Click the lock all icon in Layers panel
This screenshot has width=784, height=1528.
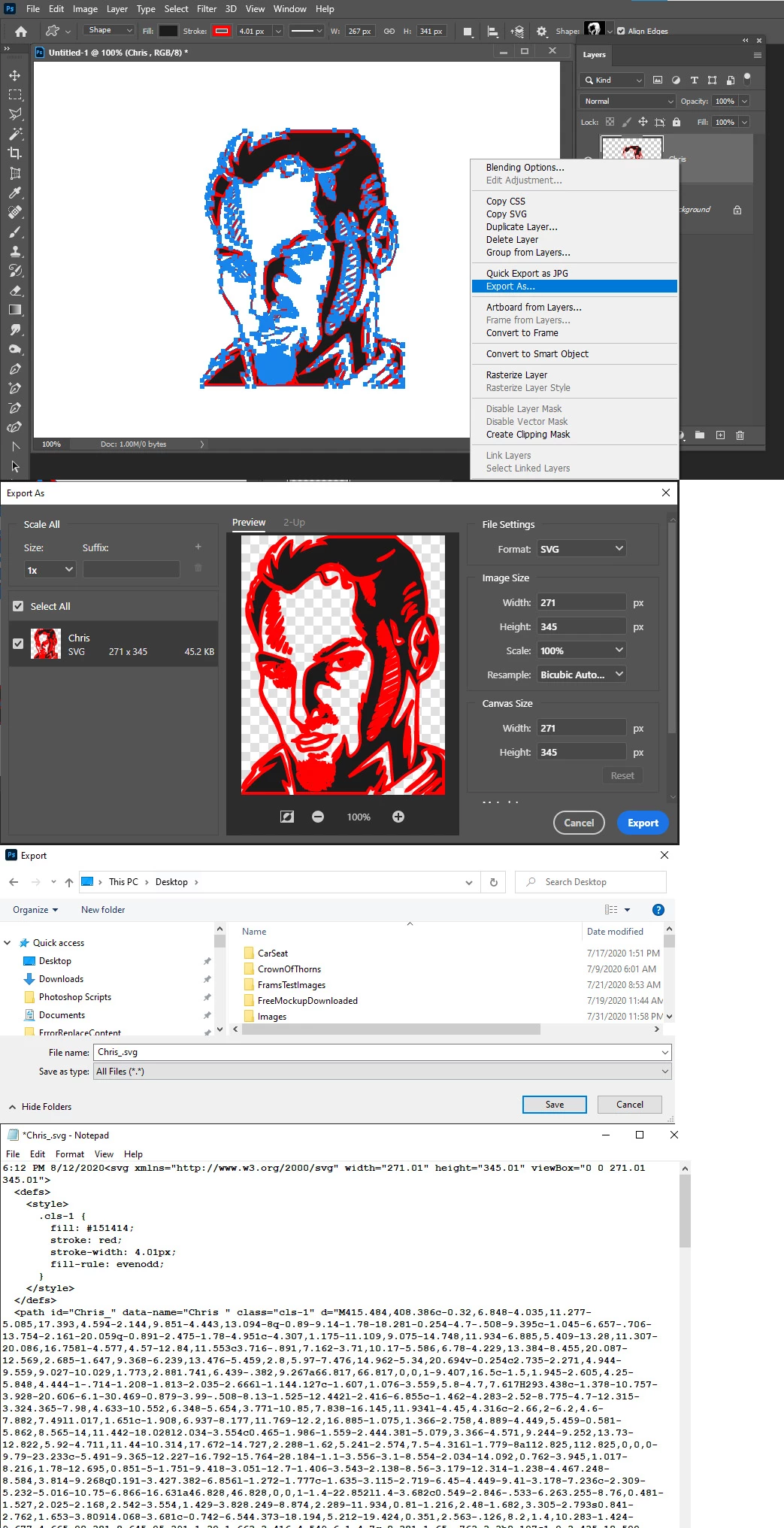click(x=677, y=122)
